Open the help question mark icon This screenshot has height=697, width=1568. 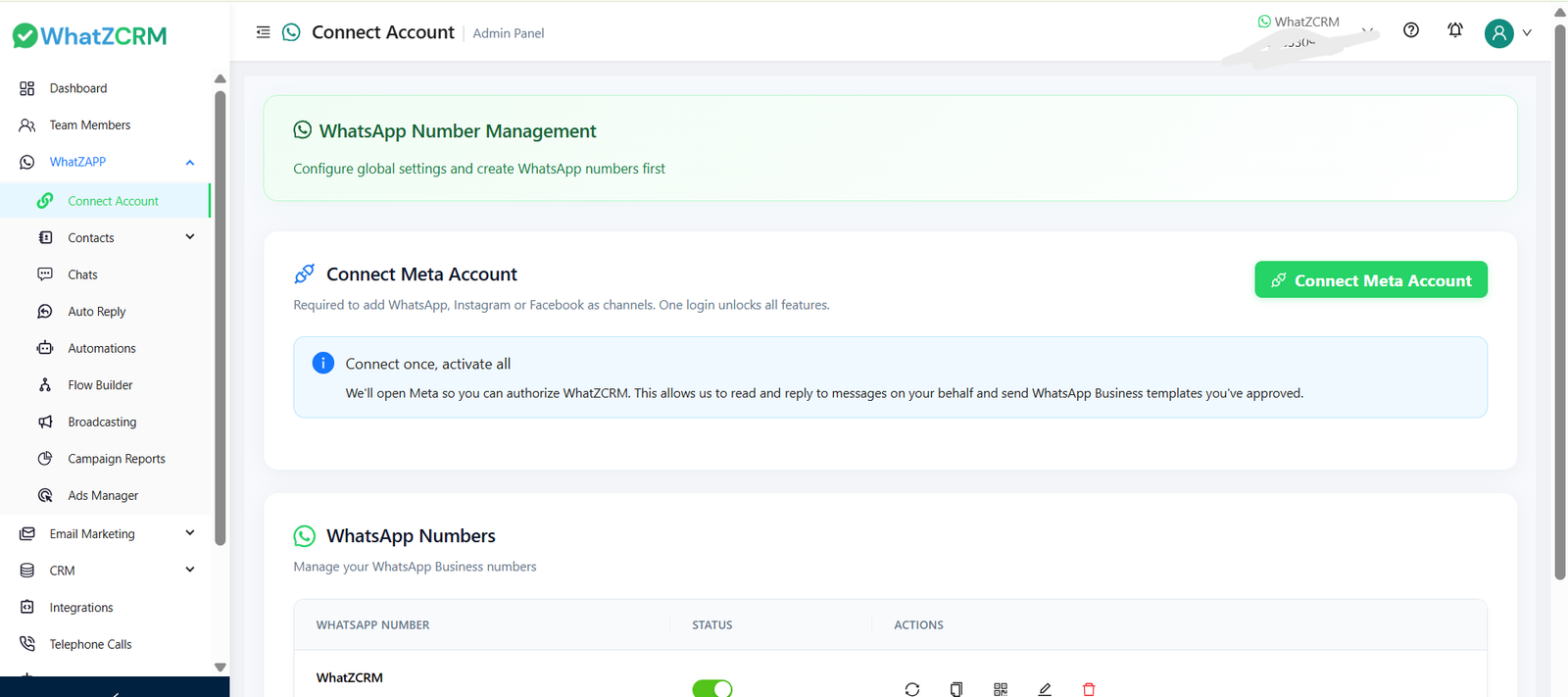(1411, 30)
